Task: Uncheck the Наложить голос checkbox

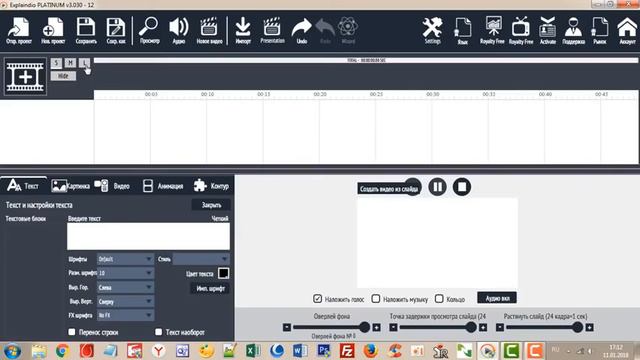Action: [317, 299]
